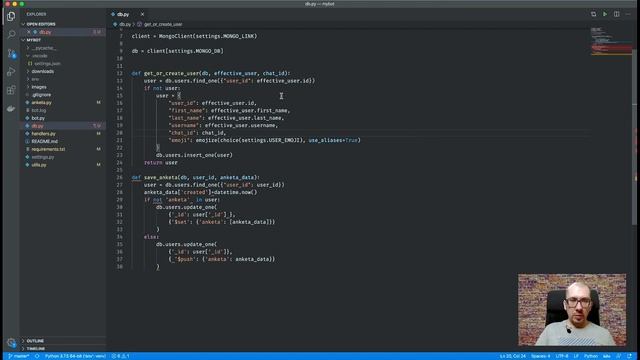
Task: Click the master branch in status bar
Action: pos(19,356)
